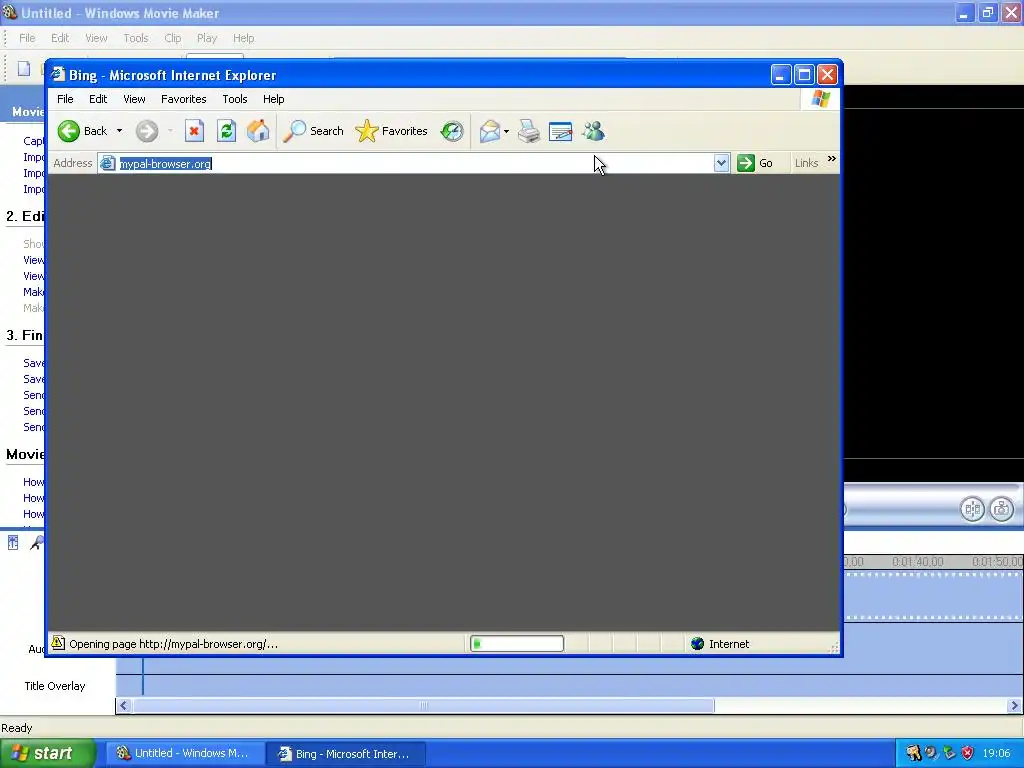Open Messenger with the people icon
This screenshot has height=768, width=1024.
coord(594,131)
